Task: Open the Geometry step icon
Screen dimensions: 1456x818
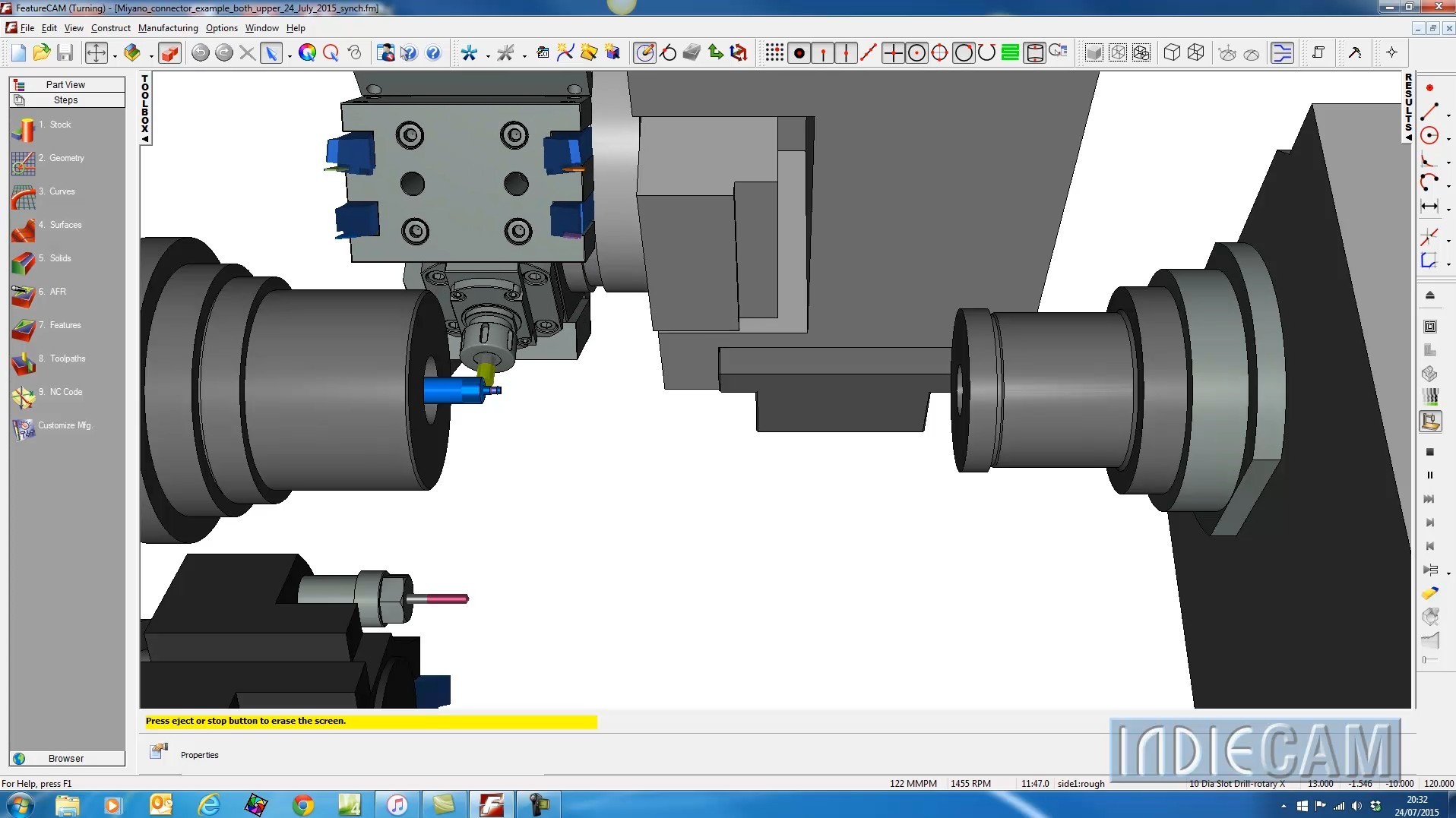Action: (24, 163)
